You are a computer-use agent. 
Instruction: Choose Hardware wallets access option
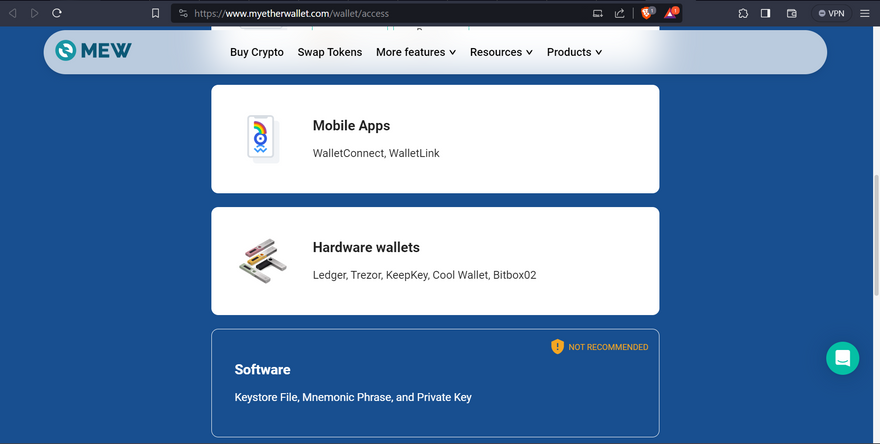tap(435, 261)
